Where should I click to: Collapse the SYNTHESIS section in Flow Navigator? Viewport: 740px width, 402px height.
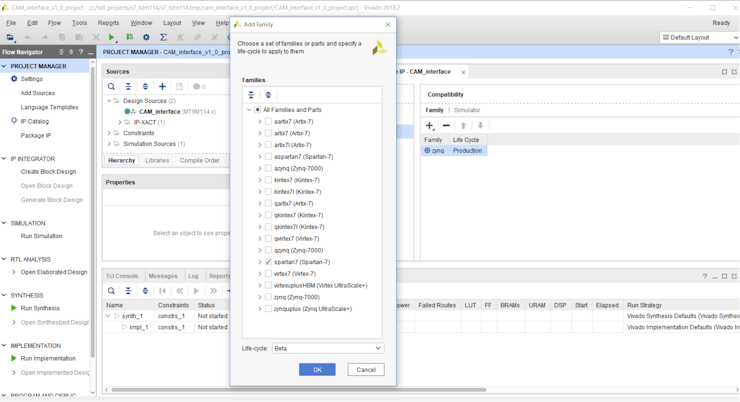[x=4, y=295]
